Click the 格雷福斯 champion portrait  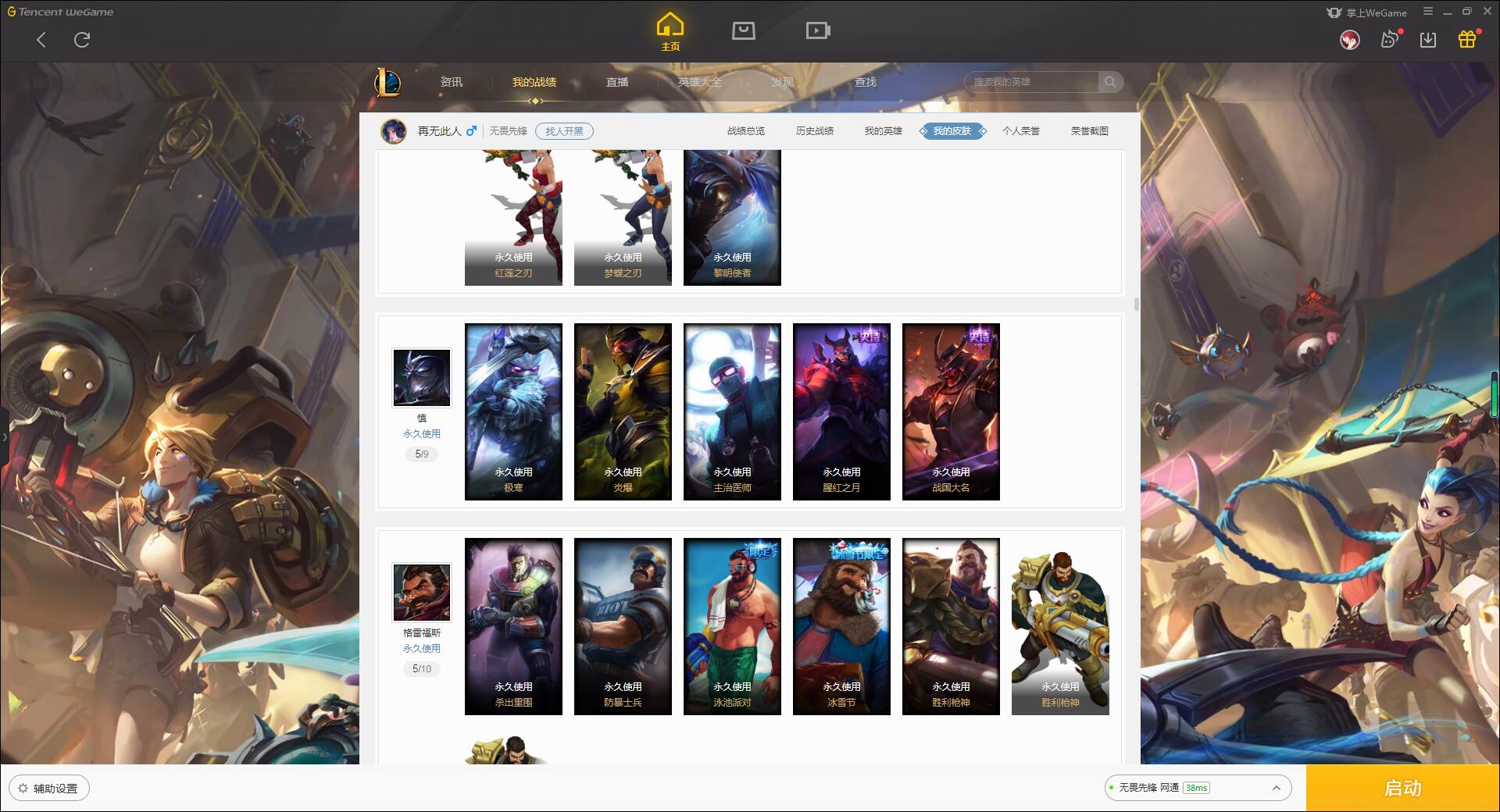[422, 593]
